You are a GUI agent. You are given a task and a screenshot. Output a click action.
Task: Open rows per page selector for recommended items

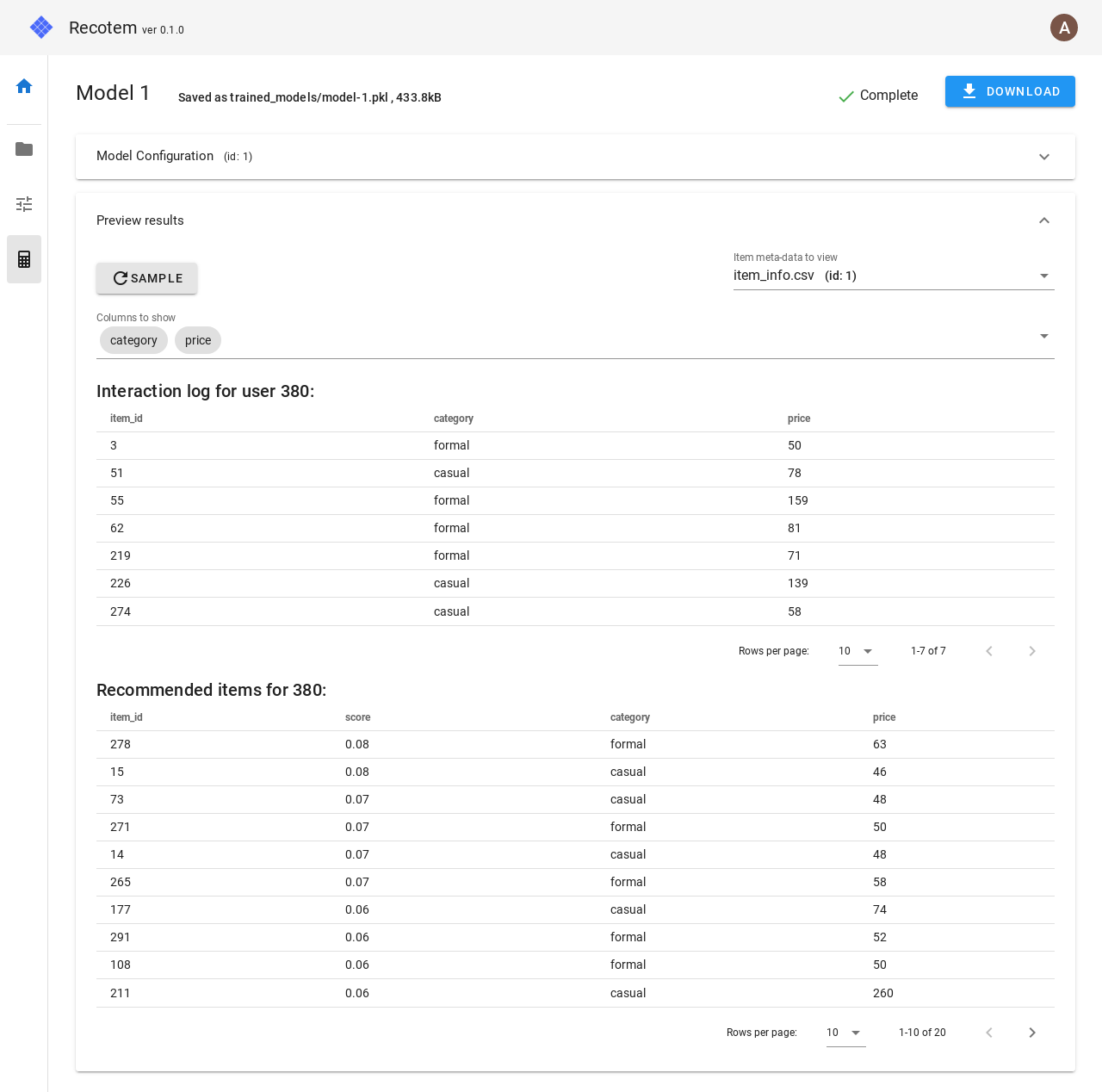[845, 1033]
